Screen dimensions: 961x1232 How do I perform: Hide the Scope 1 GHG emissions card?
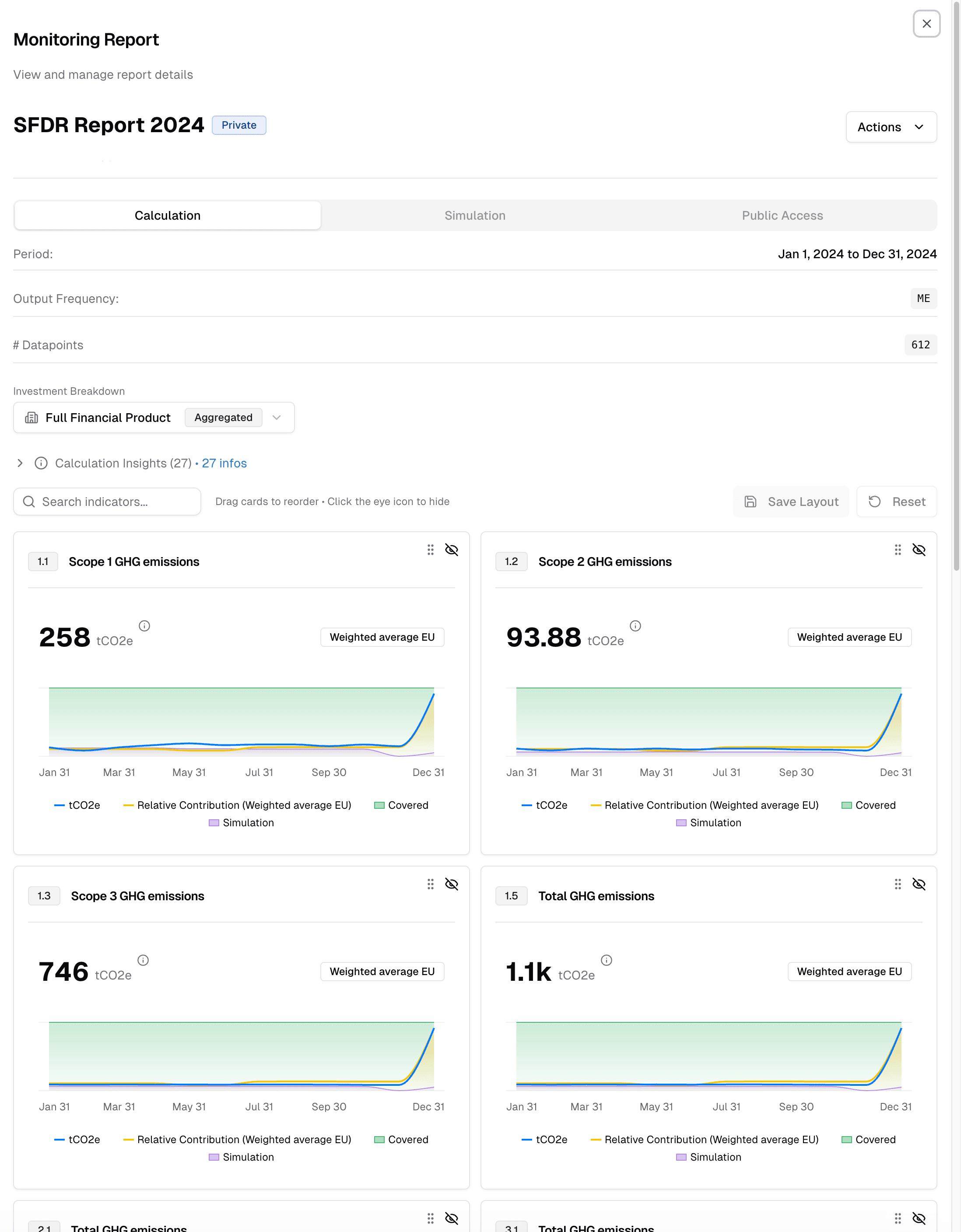(x=451, y=549)
